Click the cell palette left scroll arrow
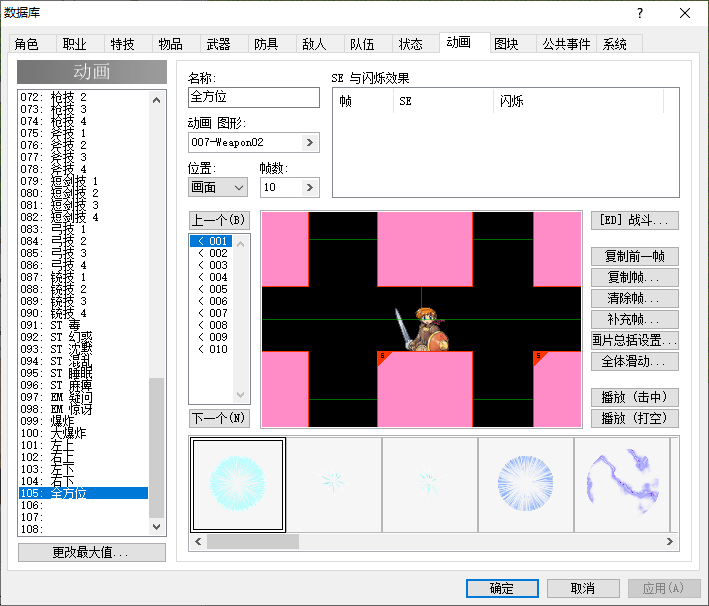This screenshot has height=606, width=709. click(x=198, y=541)
